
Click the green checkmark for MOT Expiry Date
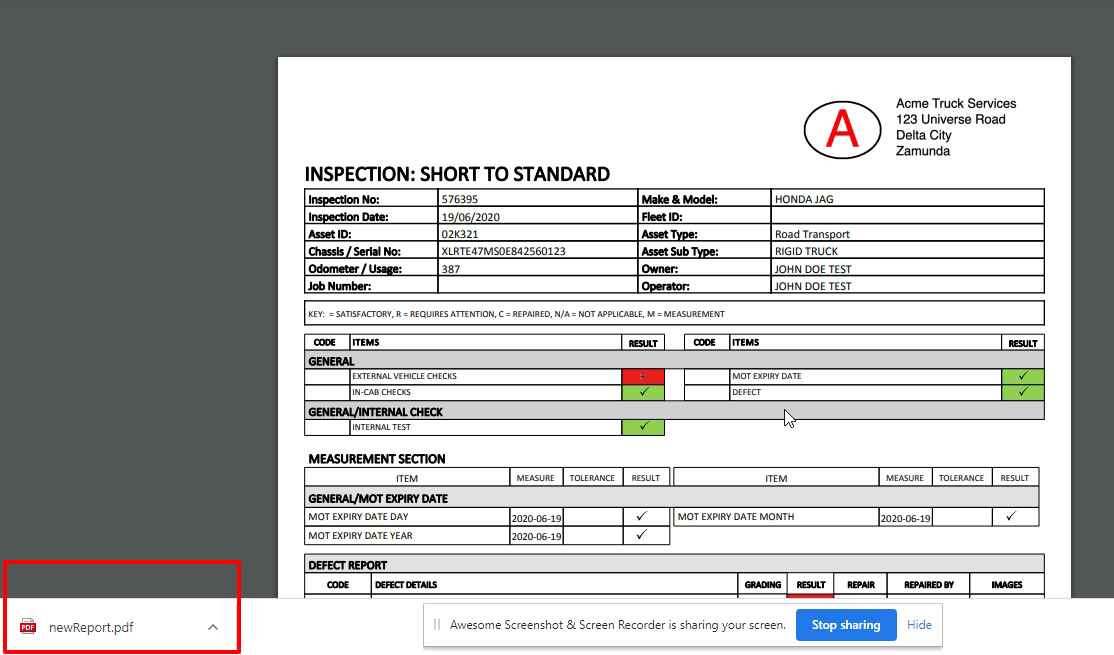[x=1023, y=377]
